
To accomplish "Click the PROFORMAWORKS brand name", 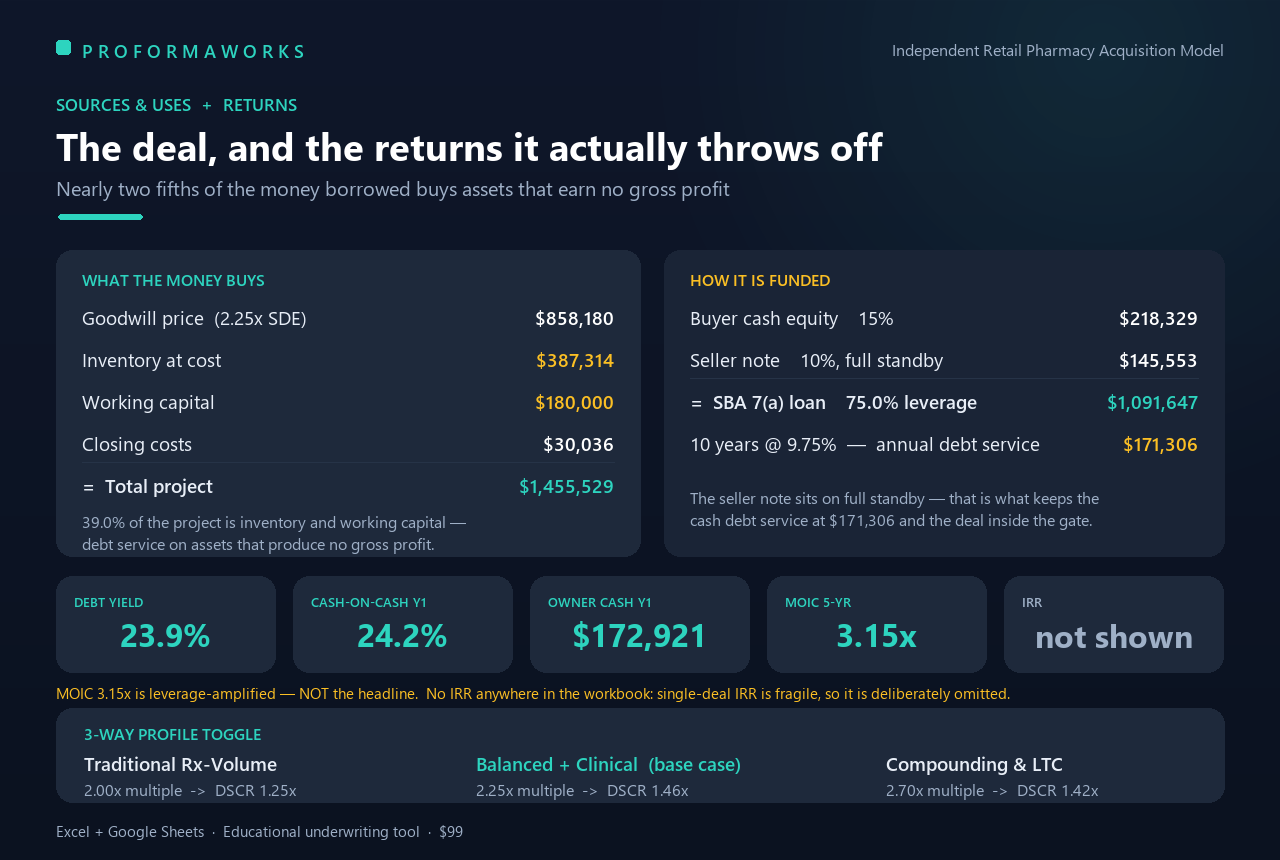I will click(193, 51).
